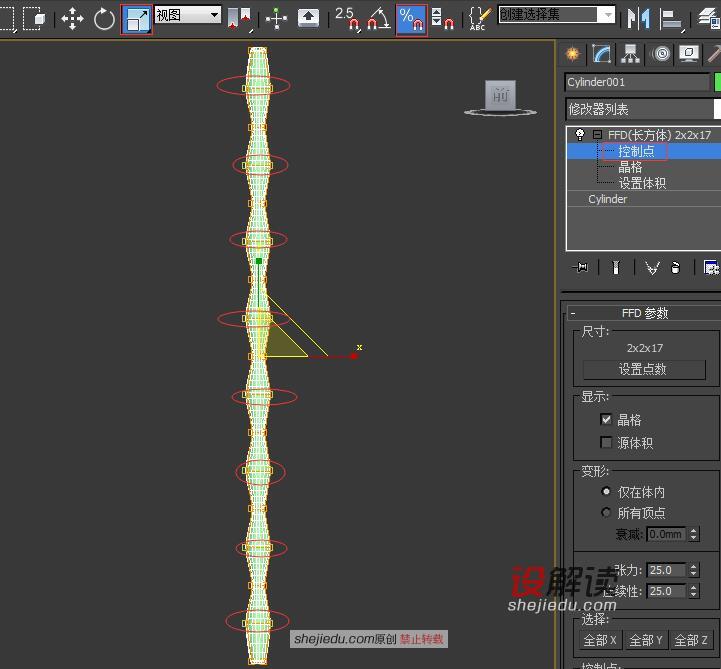Select the Cylinder base object in stack
Image resolution: width=721 pixels, height=669 pixels.
pyautogui.click(x=607, y=199)
